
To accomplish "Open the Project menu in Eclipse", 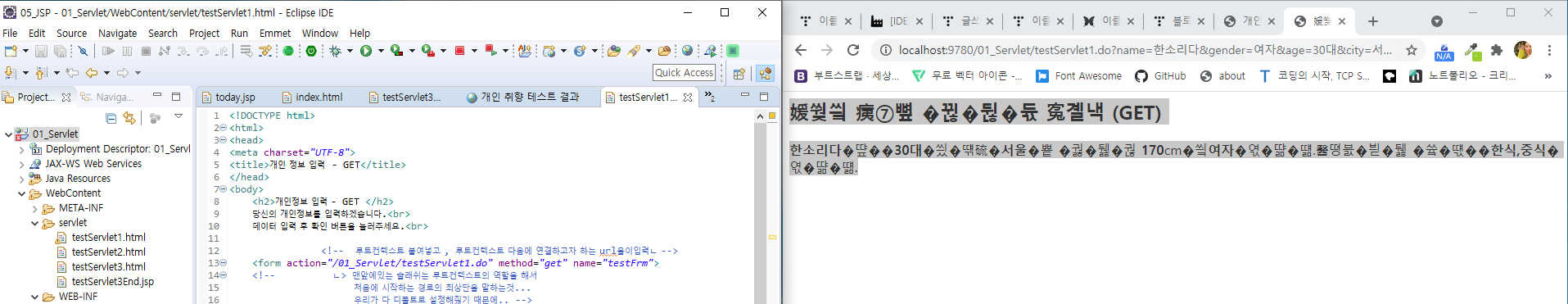I will [x=204, y=33].
